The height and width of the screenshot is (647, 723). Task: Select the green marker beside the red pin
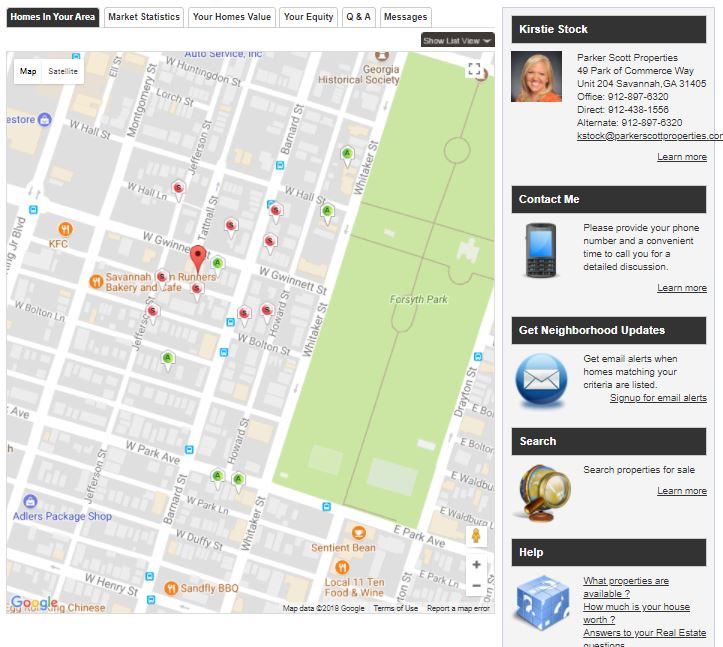point(218,265)
